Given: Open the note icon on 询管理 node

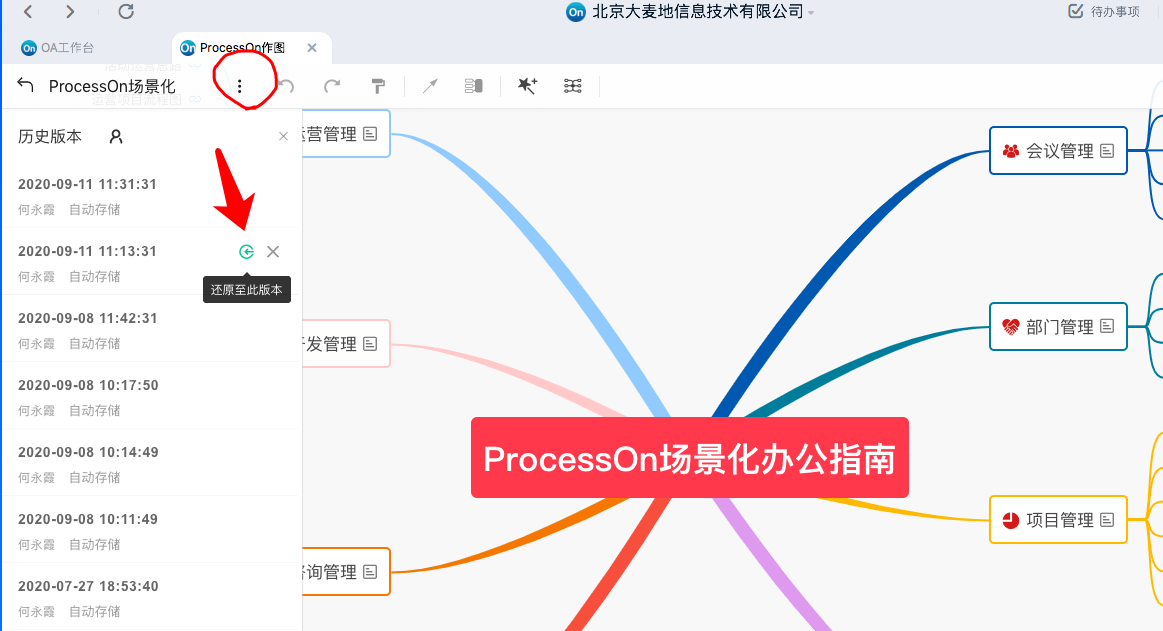Looking at the screenshot, I should coord(370,572).
